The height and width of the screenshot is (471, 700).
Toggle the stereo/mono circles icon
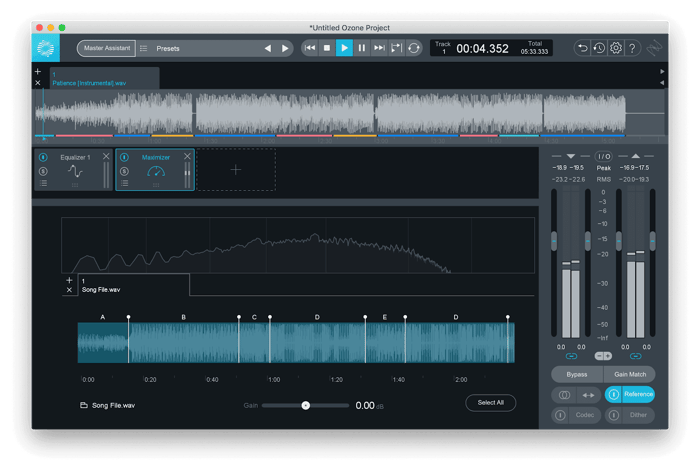point(564,395)
